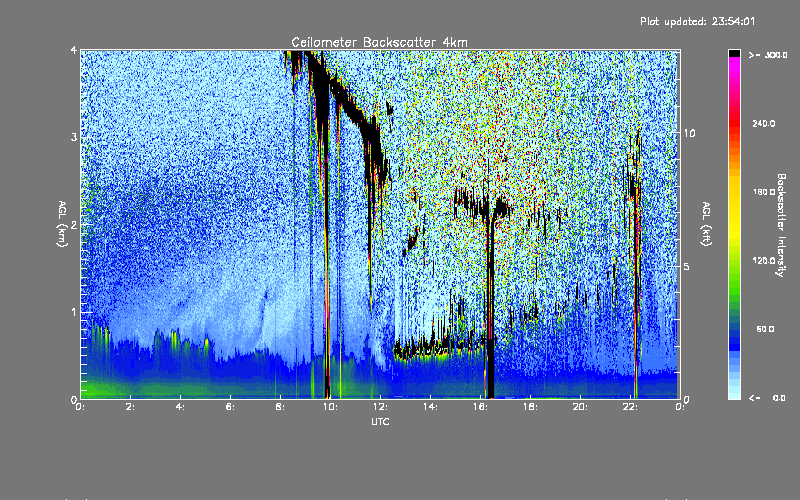This screenshot has height=500, width=800.
Task: Click the "60.0" colorbar scale label
Action: [765, 329]
